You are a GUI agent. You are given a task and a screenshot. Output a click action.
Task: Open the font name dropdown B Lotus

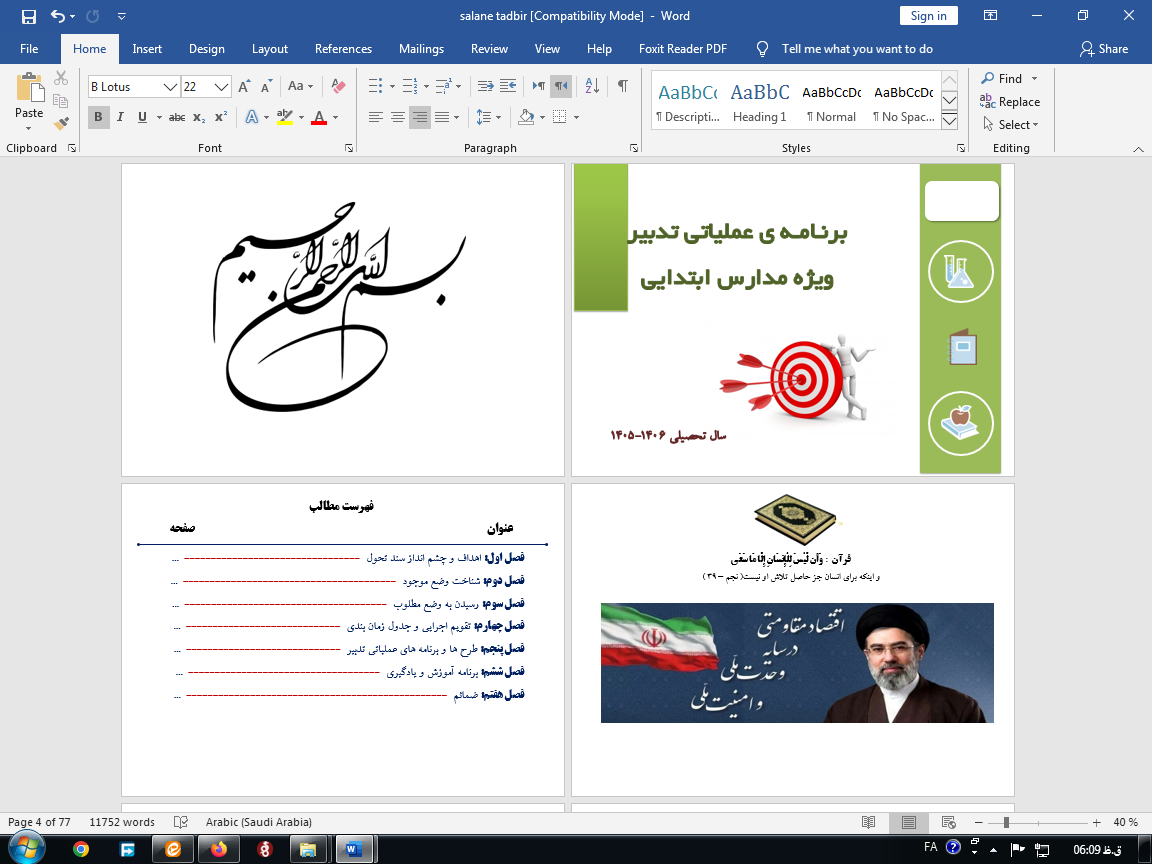point(170,87)
